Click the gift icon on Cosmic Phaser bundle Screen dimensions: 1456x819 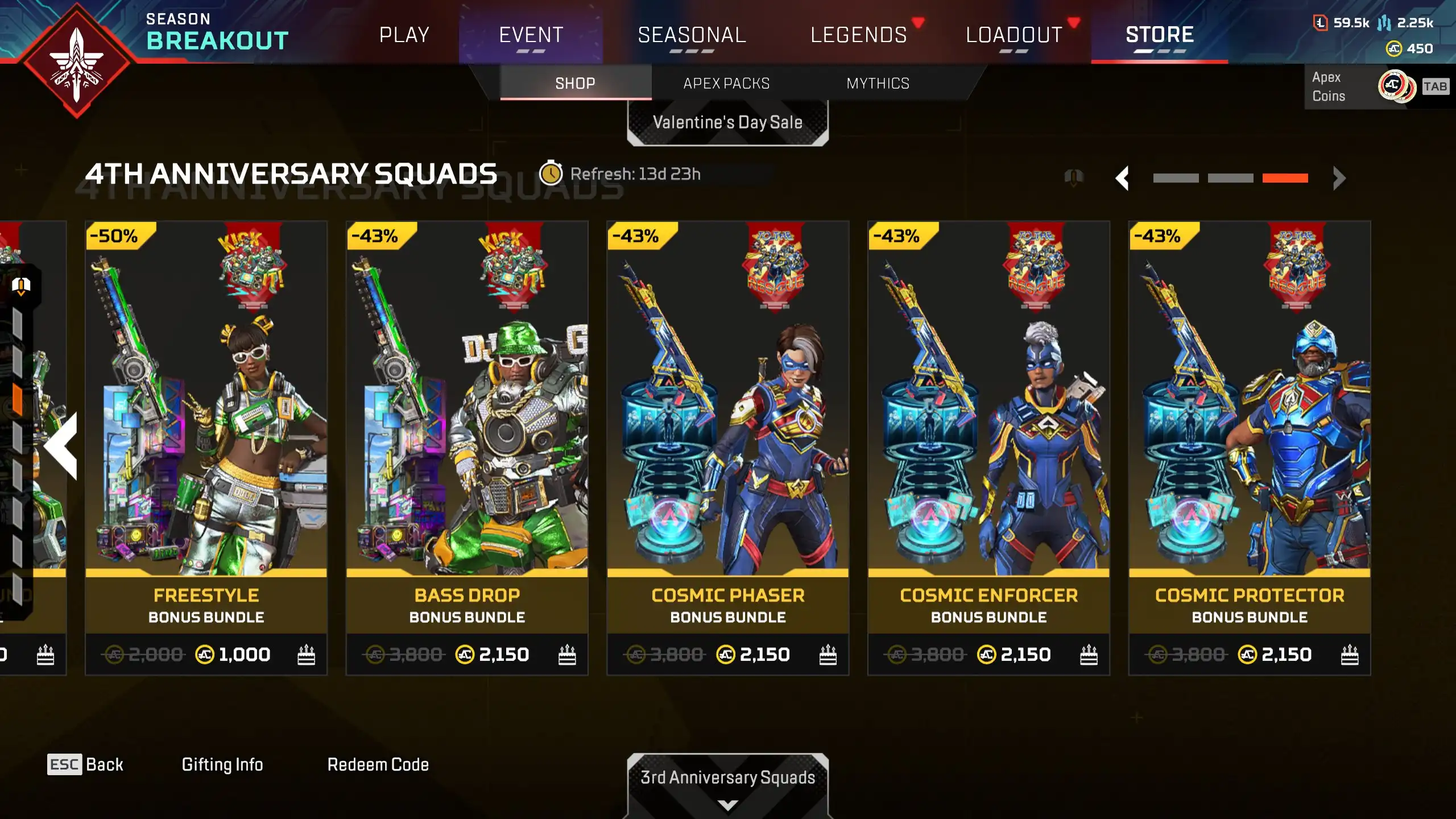point(828,655)
